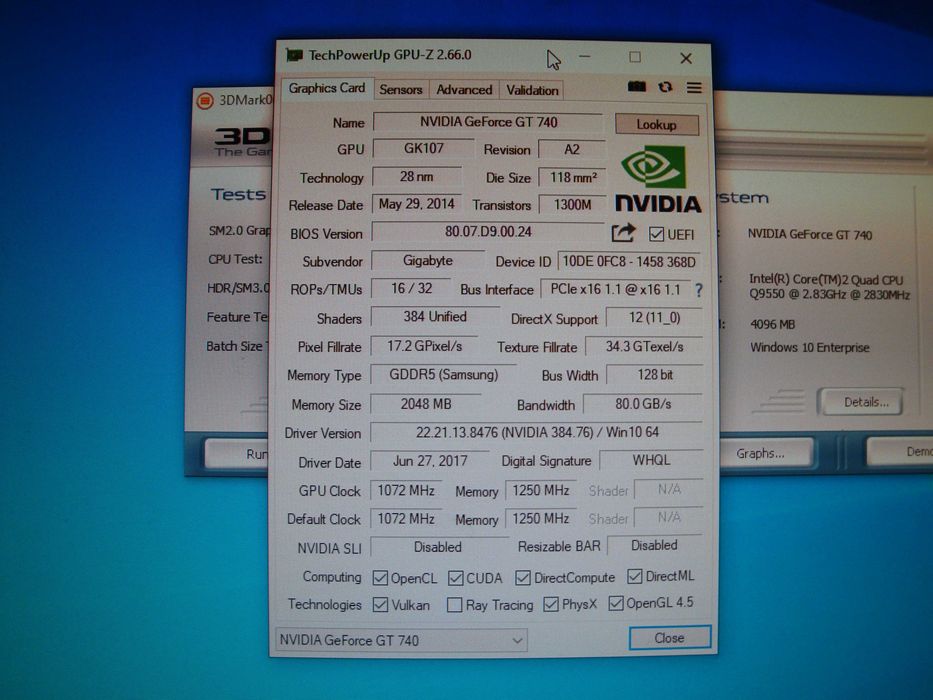Click the Memory Type value GDDR5 (Samsung)
This screenshot has height=700, width=933.
(443, 374)
